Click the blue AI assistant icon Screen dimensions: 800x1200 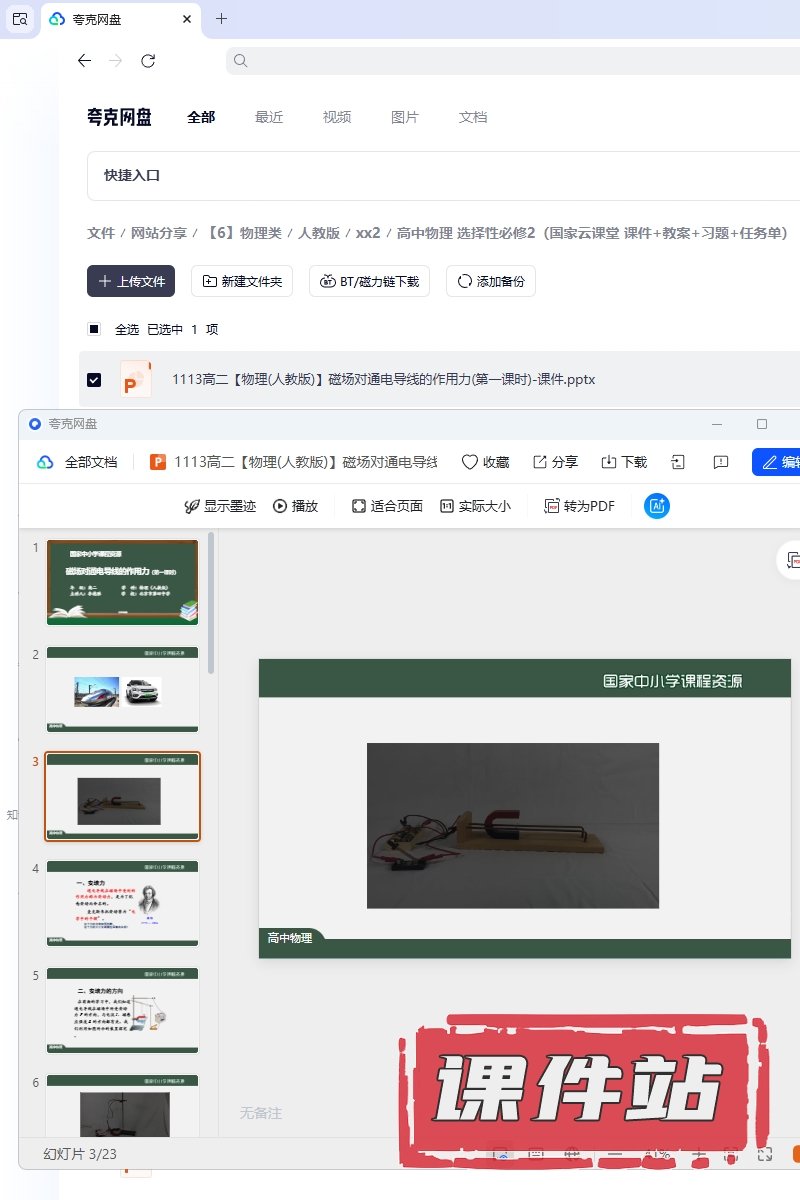[x=657, y=506]
